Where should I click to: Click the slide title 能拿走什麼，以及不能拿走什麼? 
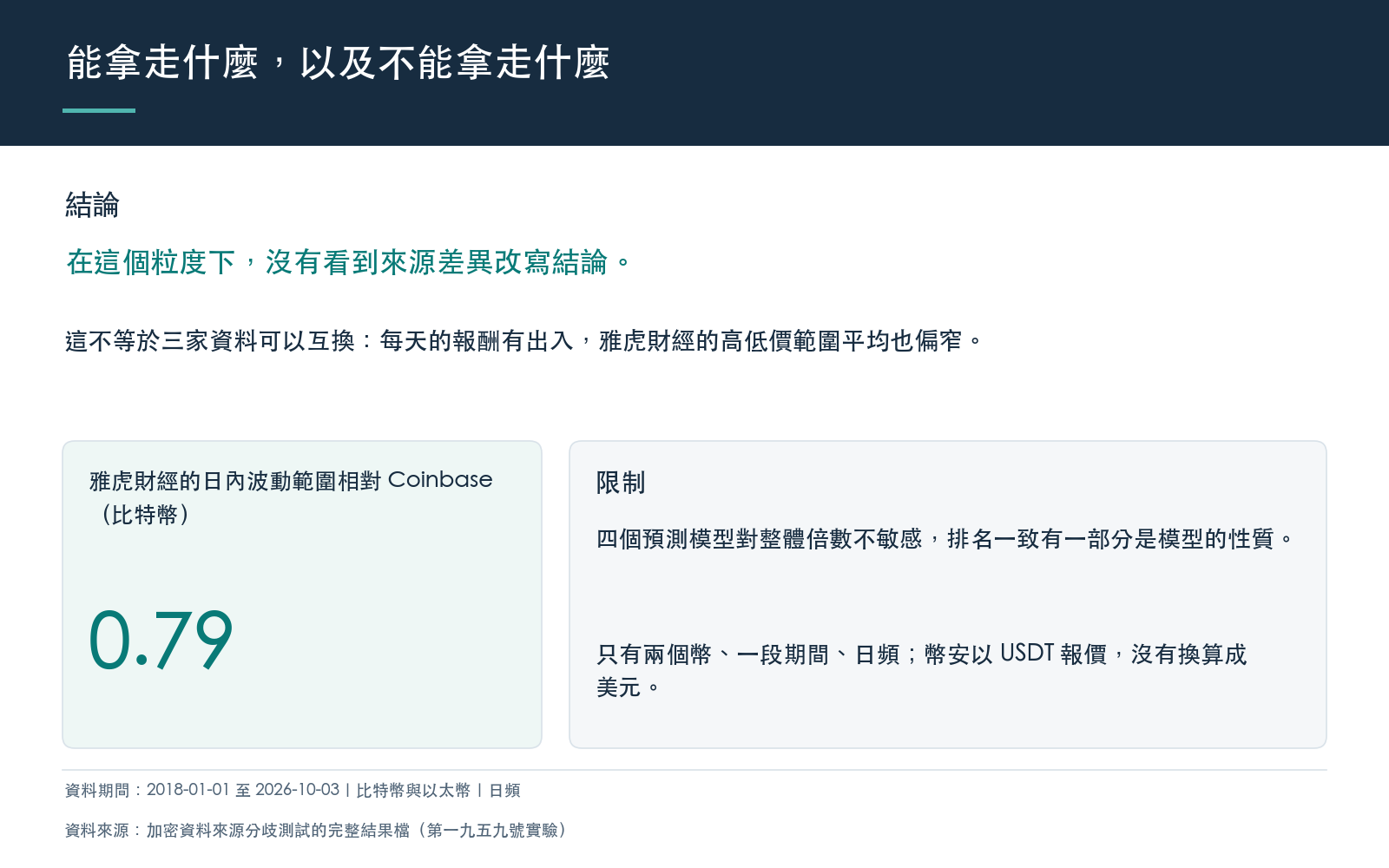click(338, 62)
